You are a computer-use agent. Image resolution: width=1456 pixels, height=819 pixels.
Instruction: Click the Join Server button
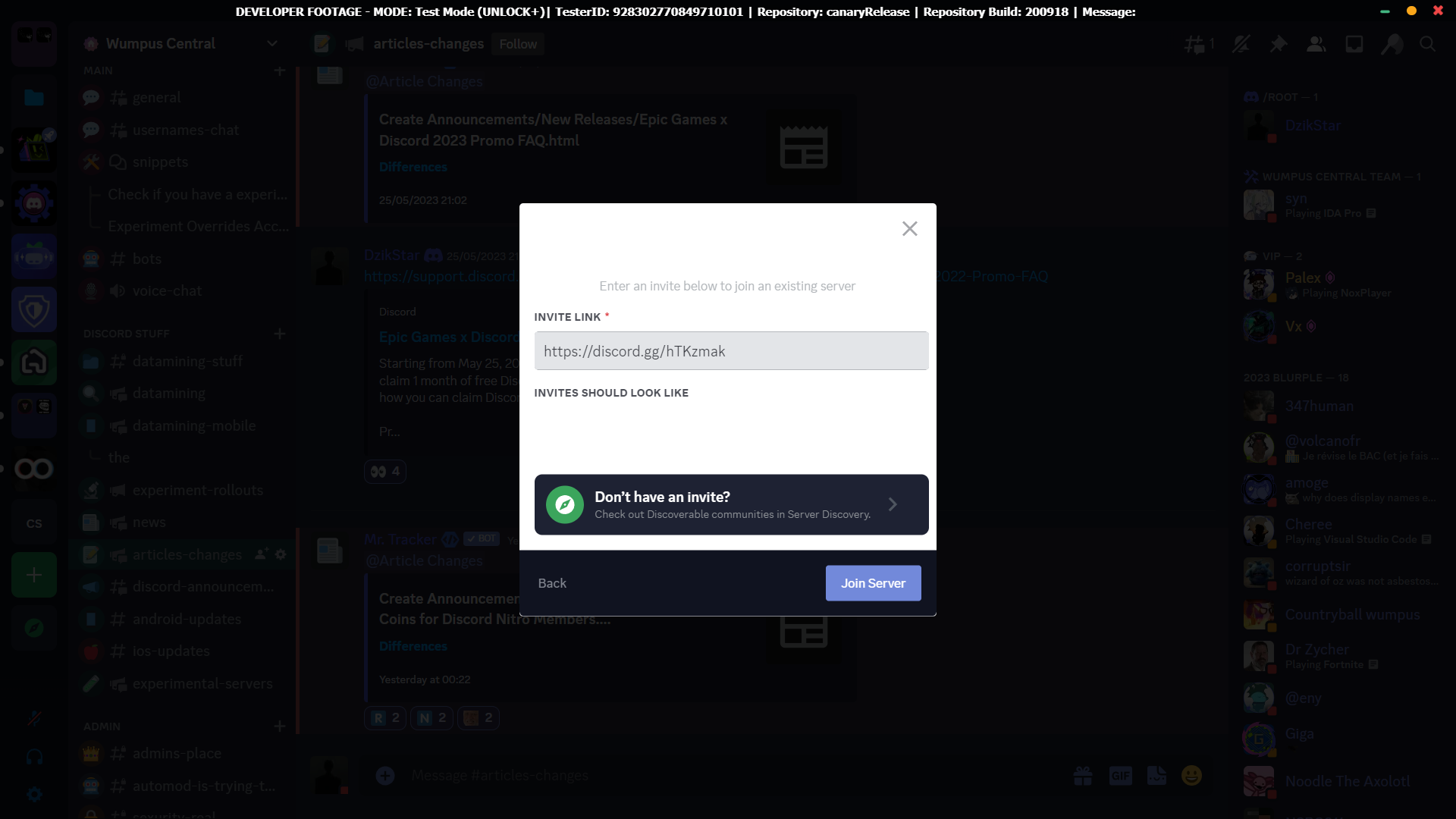coord(873,582)
